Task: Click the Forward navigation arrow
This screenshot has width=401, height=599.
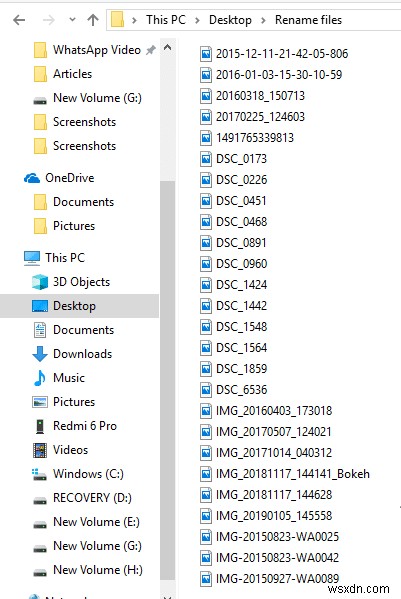Action: click(49, 20)
